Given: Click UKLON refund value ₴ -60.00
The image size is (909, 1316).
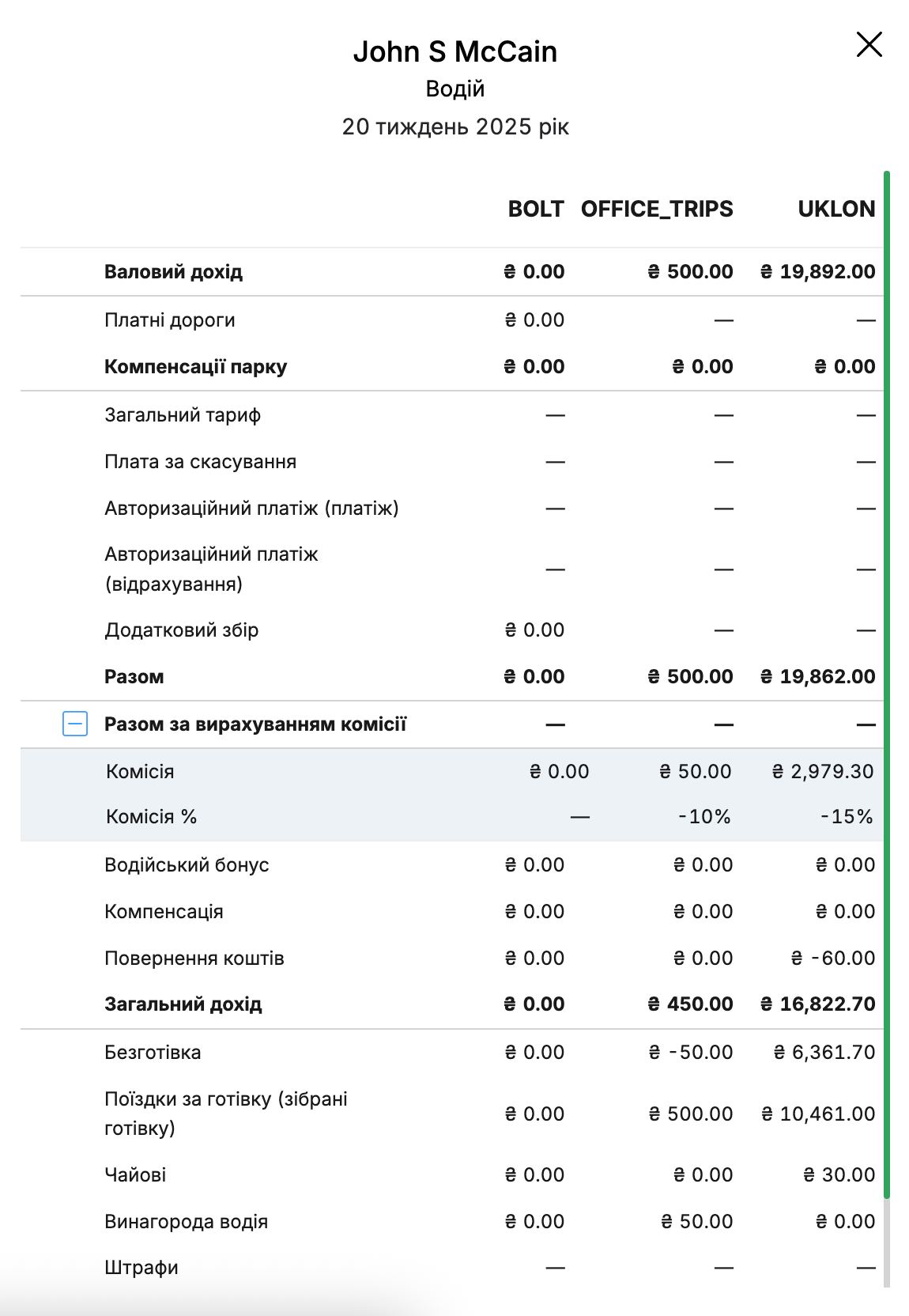Looking at the screenshot, I should tap(833, 959).
